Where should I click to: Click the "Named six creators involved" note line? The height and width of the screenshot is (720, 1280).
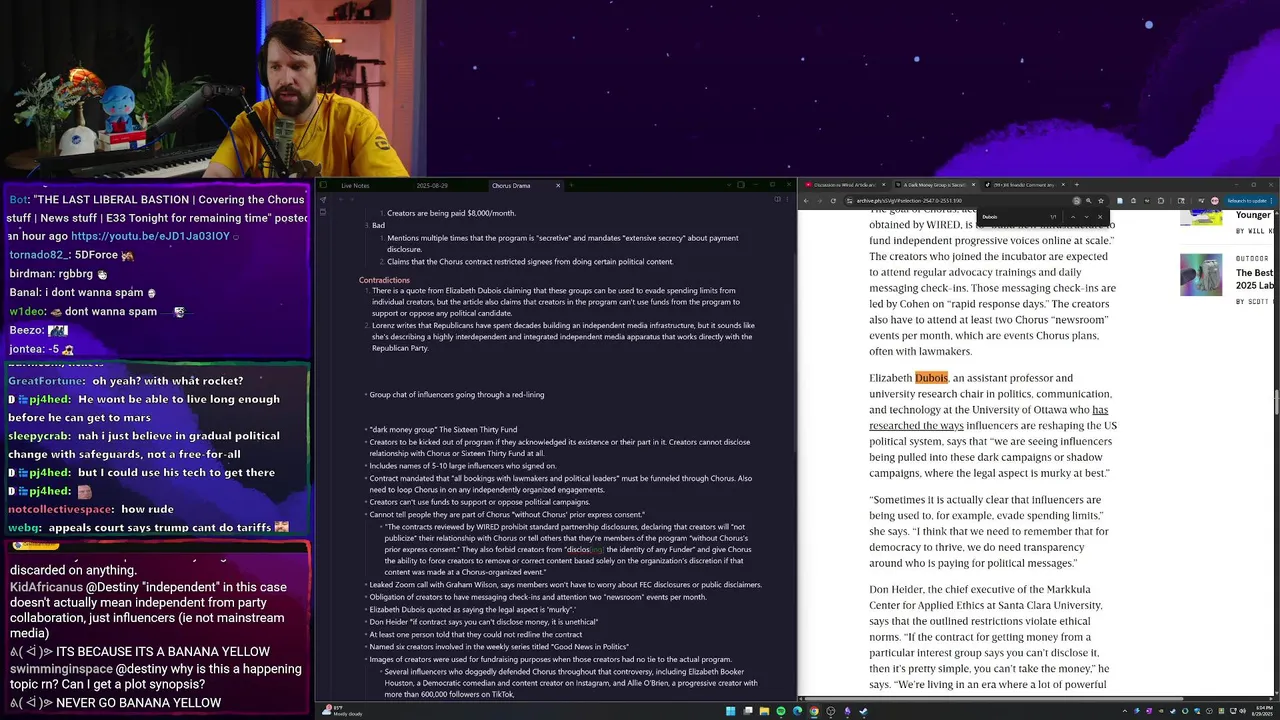click(x=499, y=647)
